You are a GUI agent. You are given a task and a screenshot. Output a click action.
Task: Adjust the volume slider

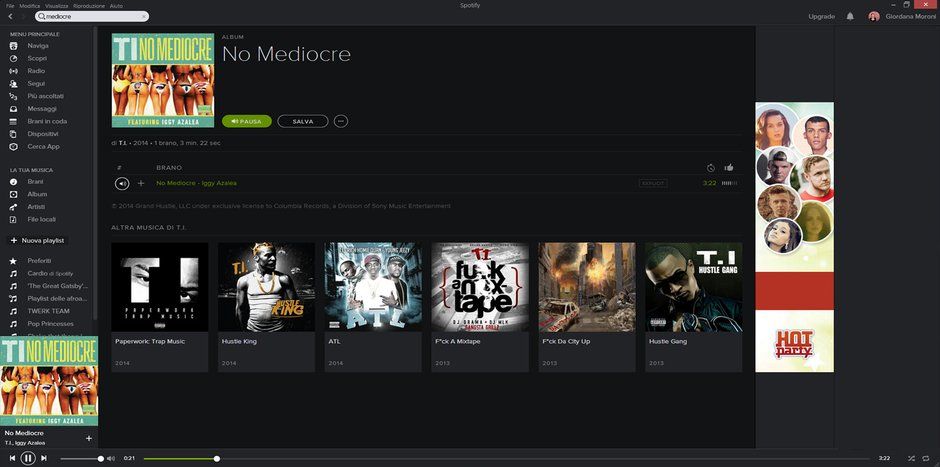tap(81, 459)
